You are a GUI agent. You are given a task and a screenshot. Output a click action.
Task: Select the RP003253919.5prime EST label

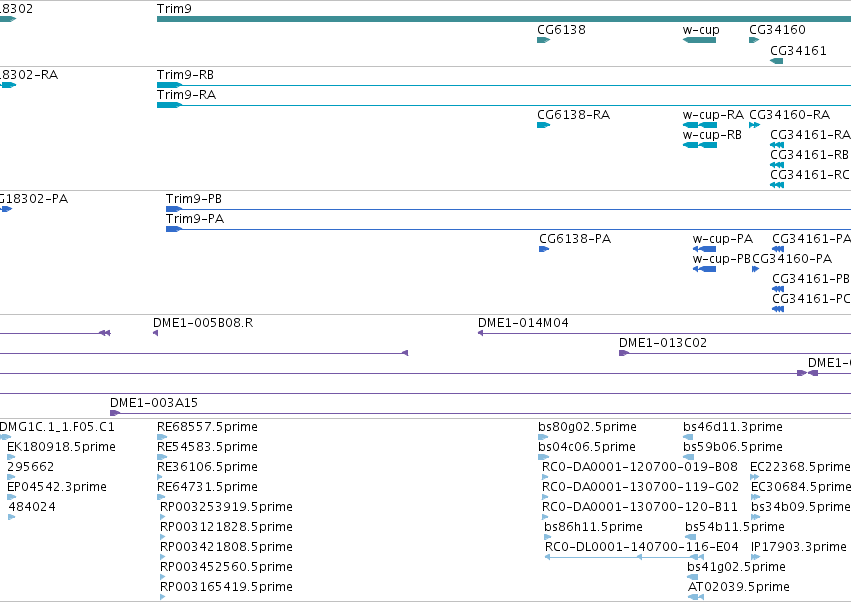point(226,507)
